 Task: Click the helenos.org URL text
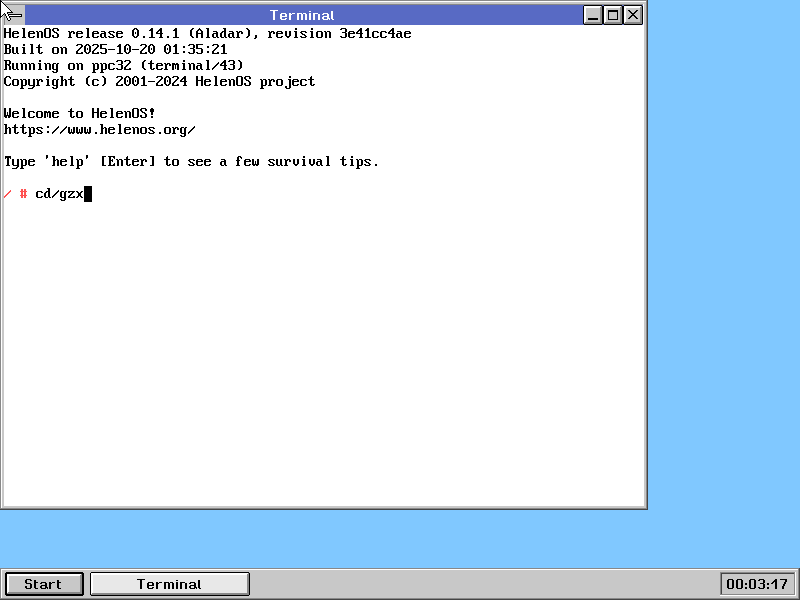click(99, 130)
